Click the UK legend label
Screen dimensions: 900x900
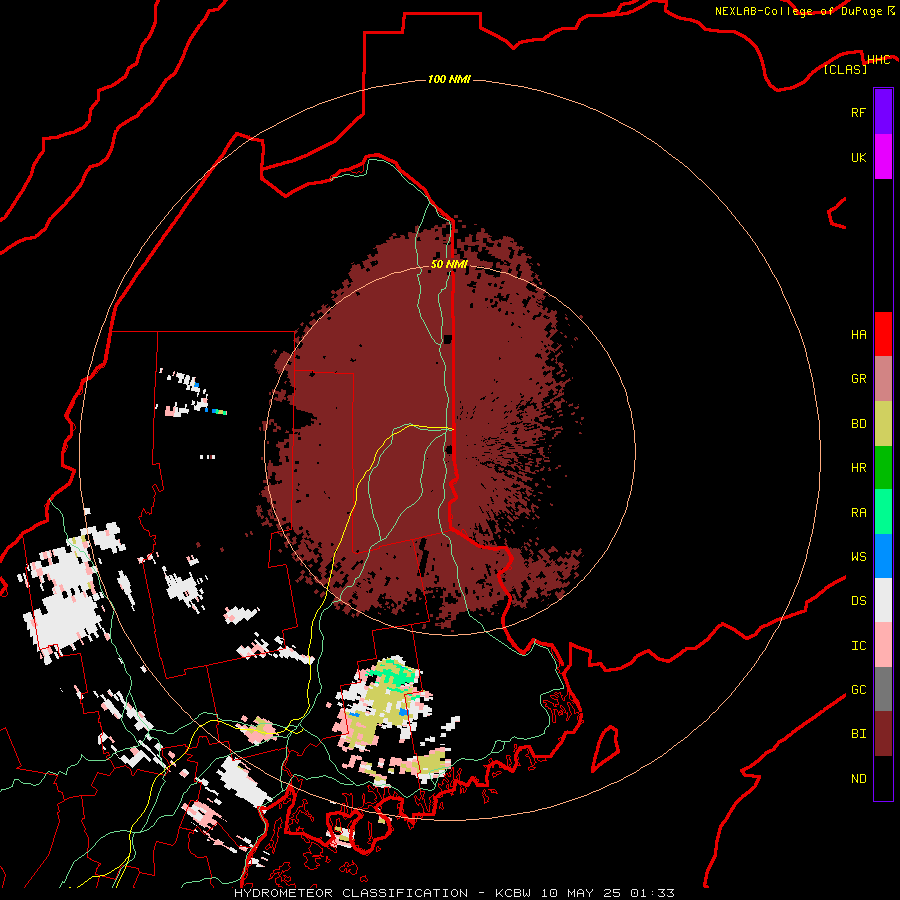click(858, 157)
